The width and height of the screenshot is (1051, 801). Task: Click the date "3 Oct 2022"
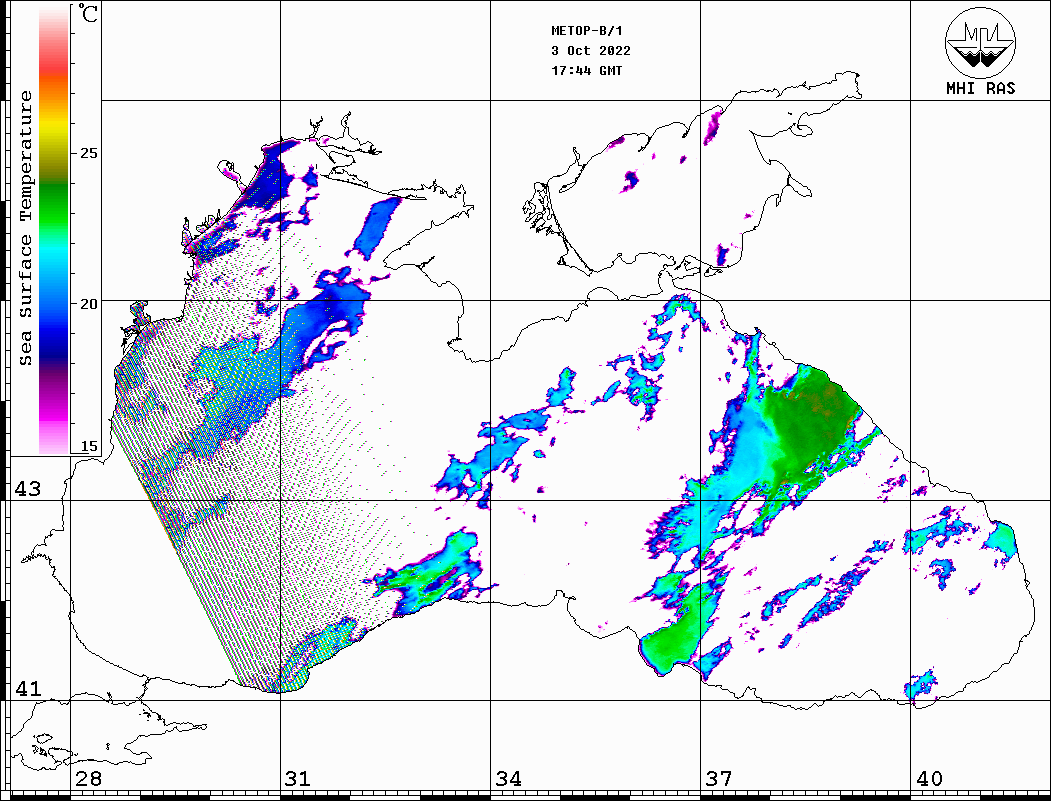click(591, 51)
